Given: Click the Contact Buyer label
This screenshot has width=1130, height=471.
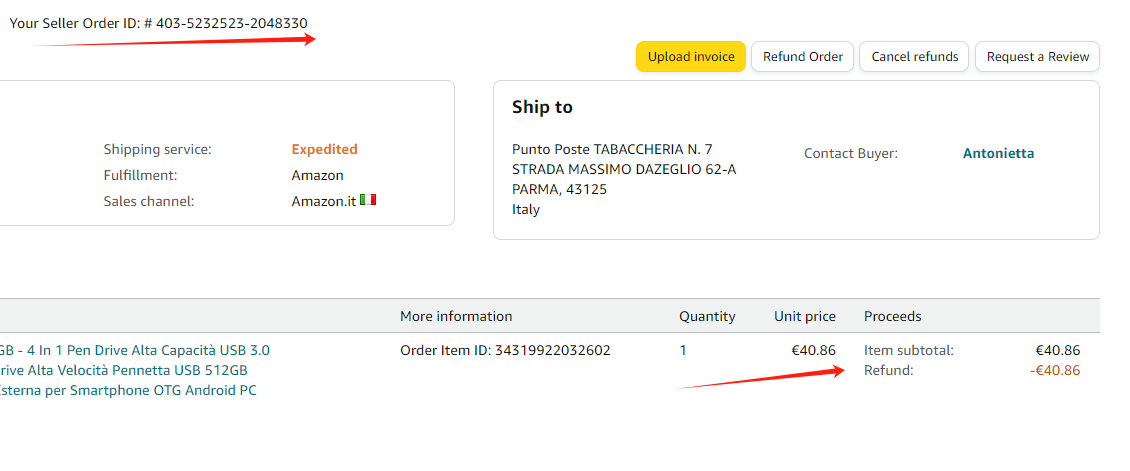Looking at the screenshot, I should point(850,154).
